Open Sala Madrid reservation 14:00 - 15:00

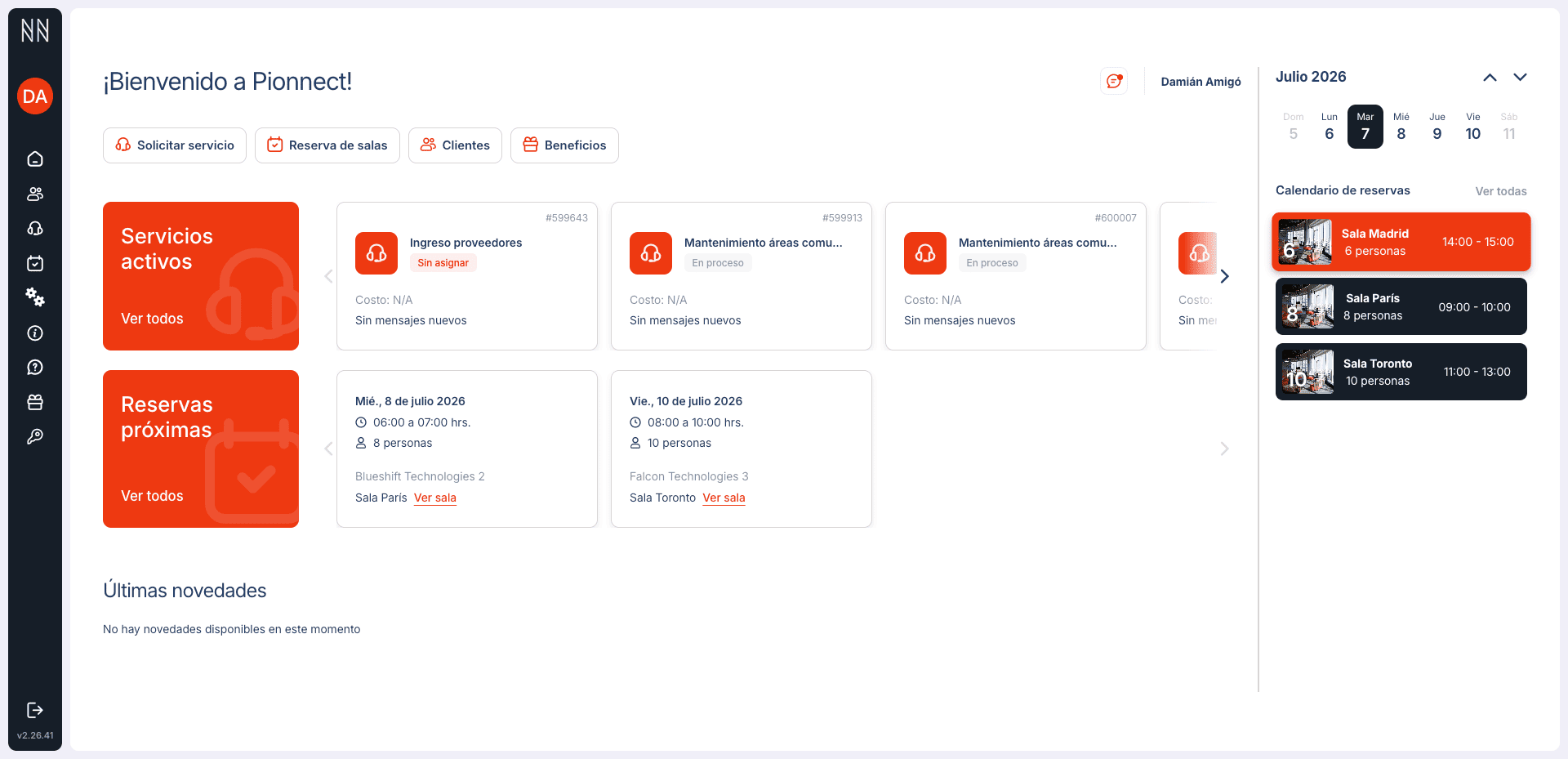pos(1401,242)
